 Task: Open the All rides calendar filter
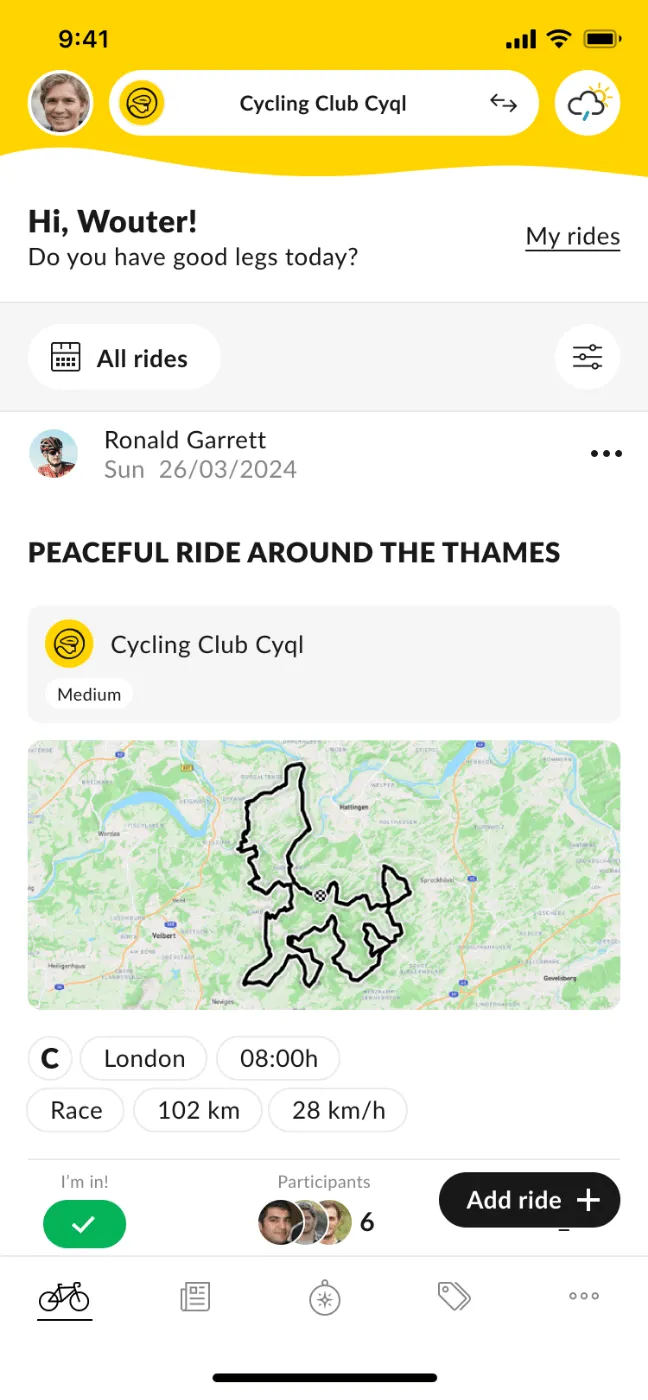pyautogui.click(x=124, y=357)
